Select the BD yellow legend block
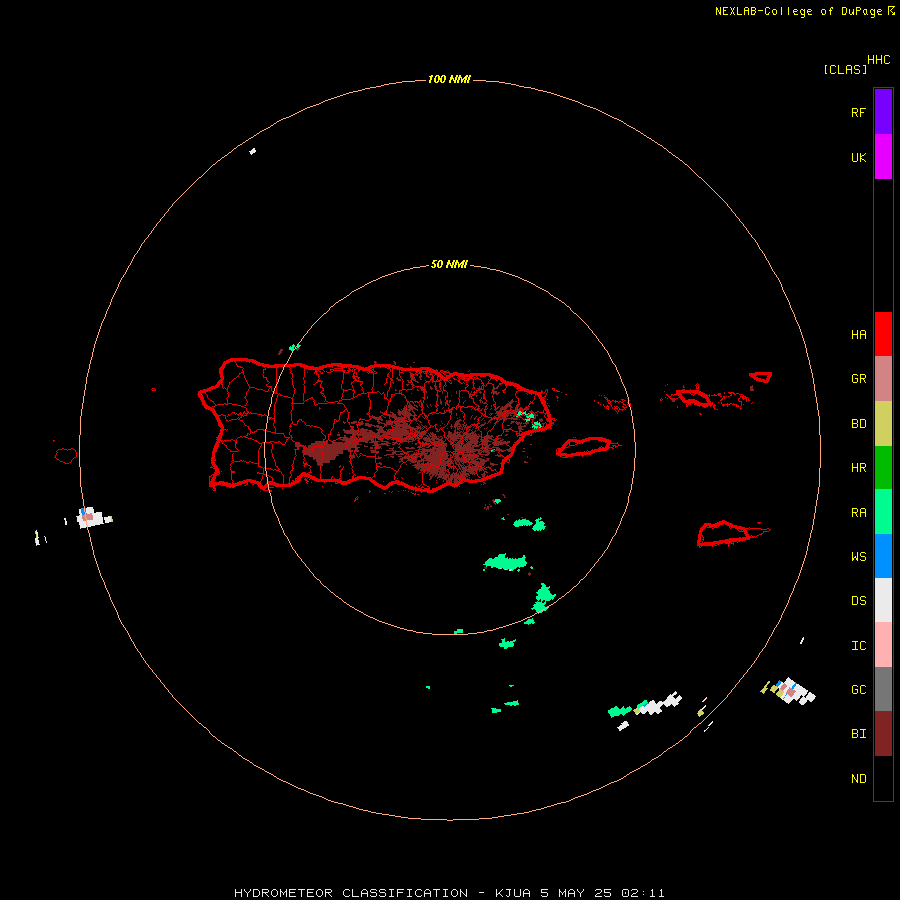The height and width of the screenshot is (900, 900). (x=883, y=424)
